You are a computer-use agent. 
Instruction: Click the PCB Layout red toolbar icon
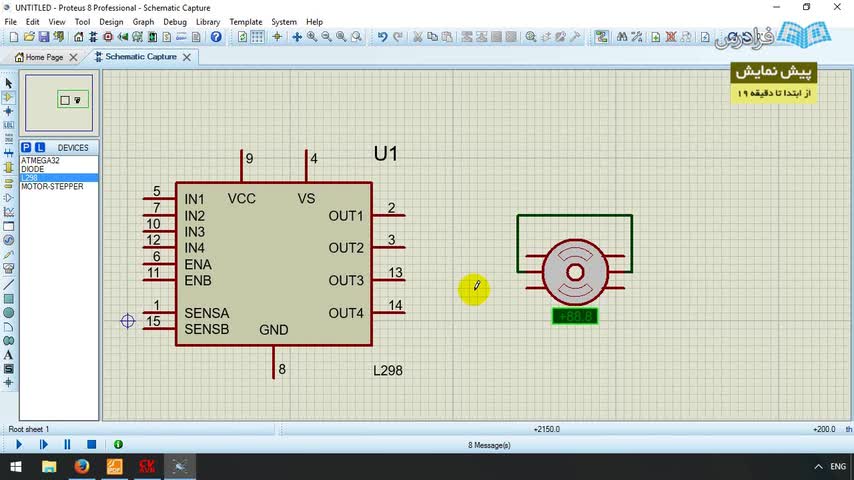click(108, 37)
